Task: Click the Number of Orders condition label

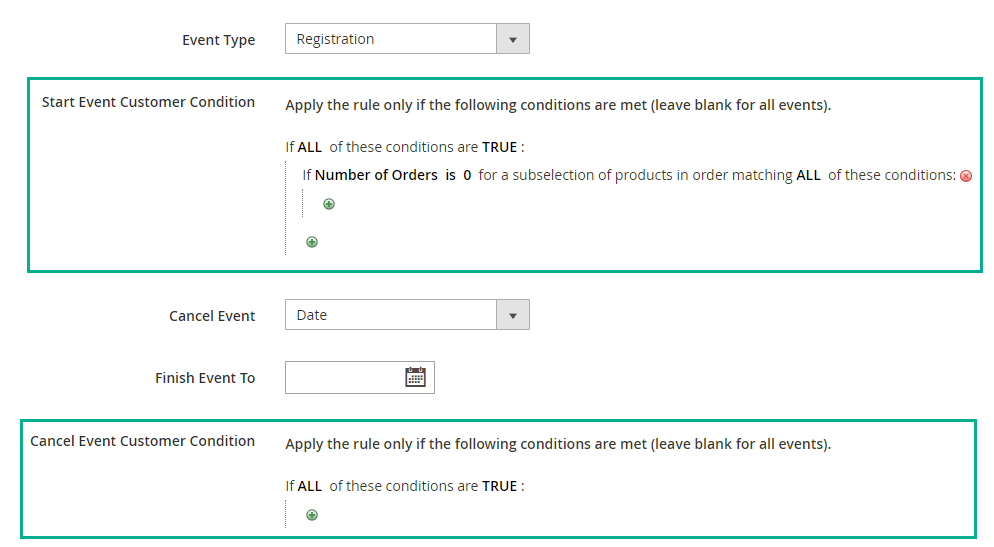Action: click(x=377, y=175)
